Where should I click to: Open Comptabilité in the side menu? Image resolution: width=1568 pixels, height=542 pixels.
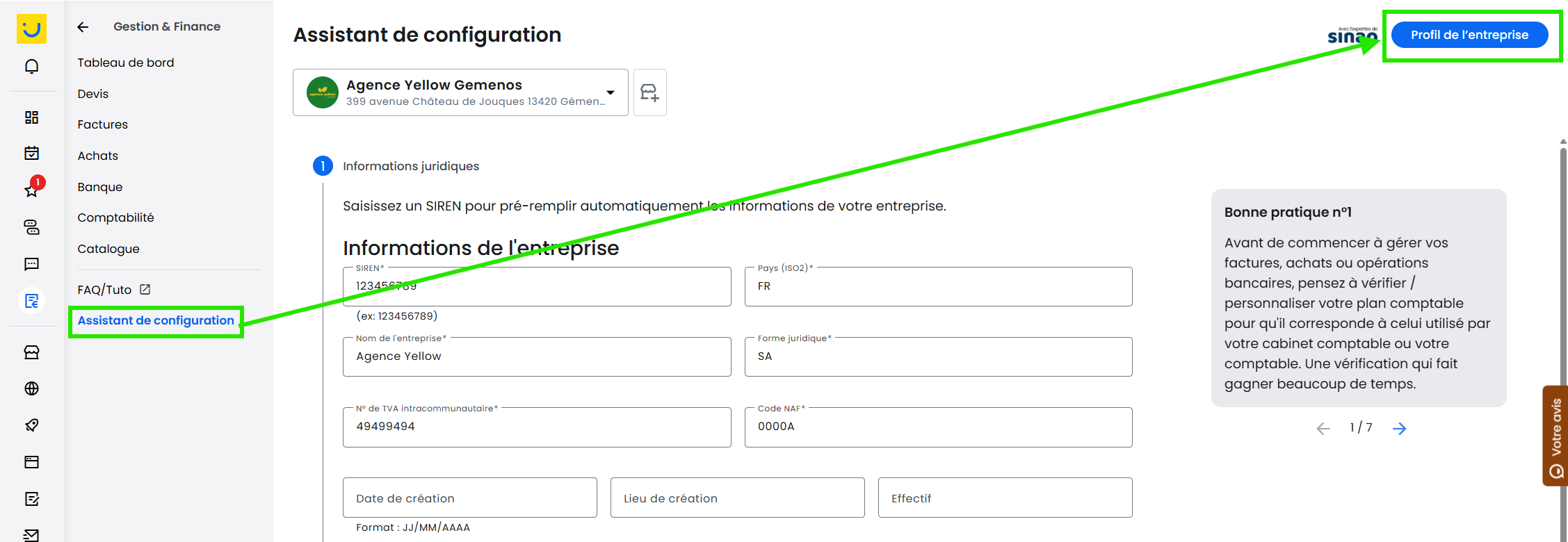coord(115,217)
